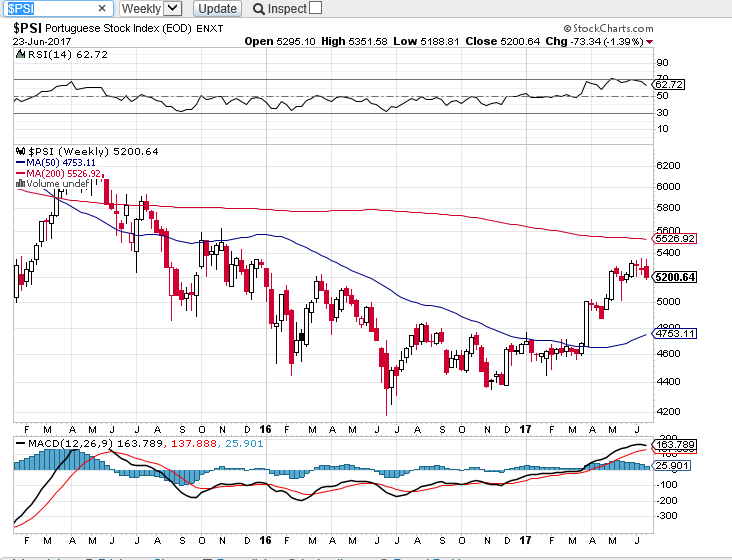Click the 6200 price axis label
732x560 pixels.
(x=668, y=166)
